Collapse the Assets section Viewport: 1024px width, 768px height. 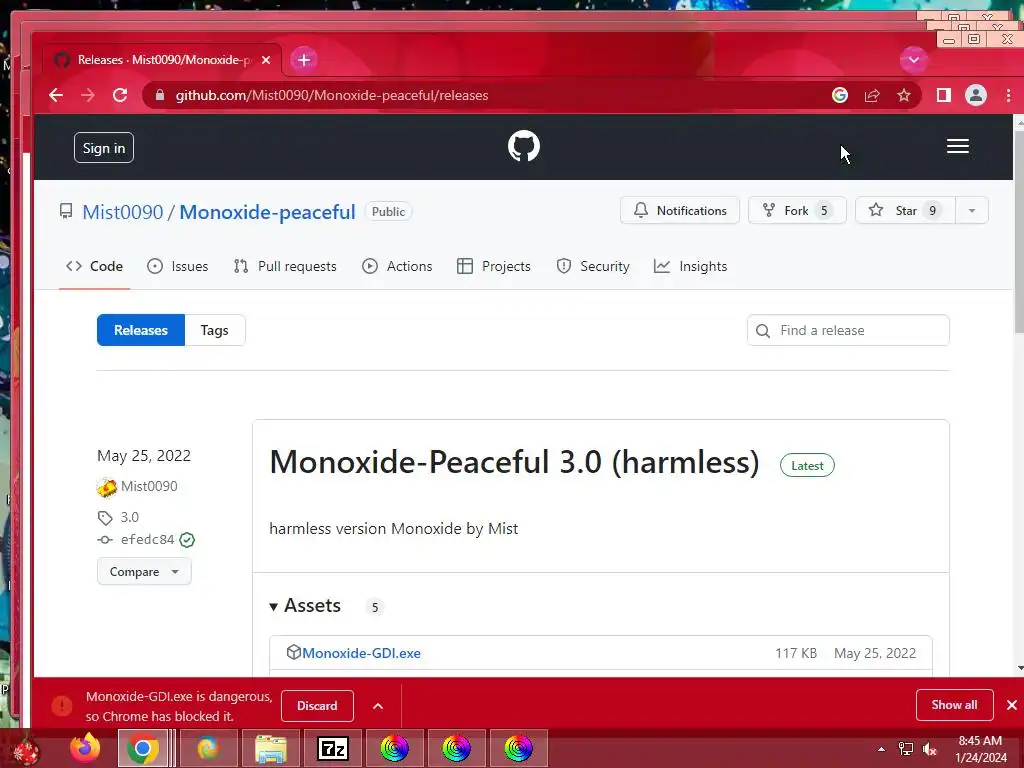306,606
